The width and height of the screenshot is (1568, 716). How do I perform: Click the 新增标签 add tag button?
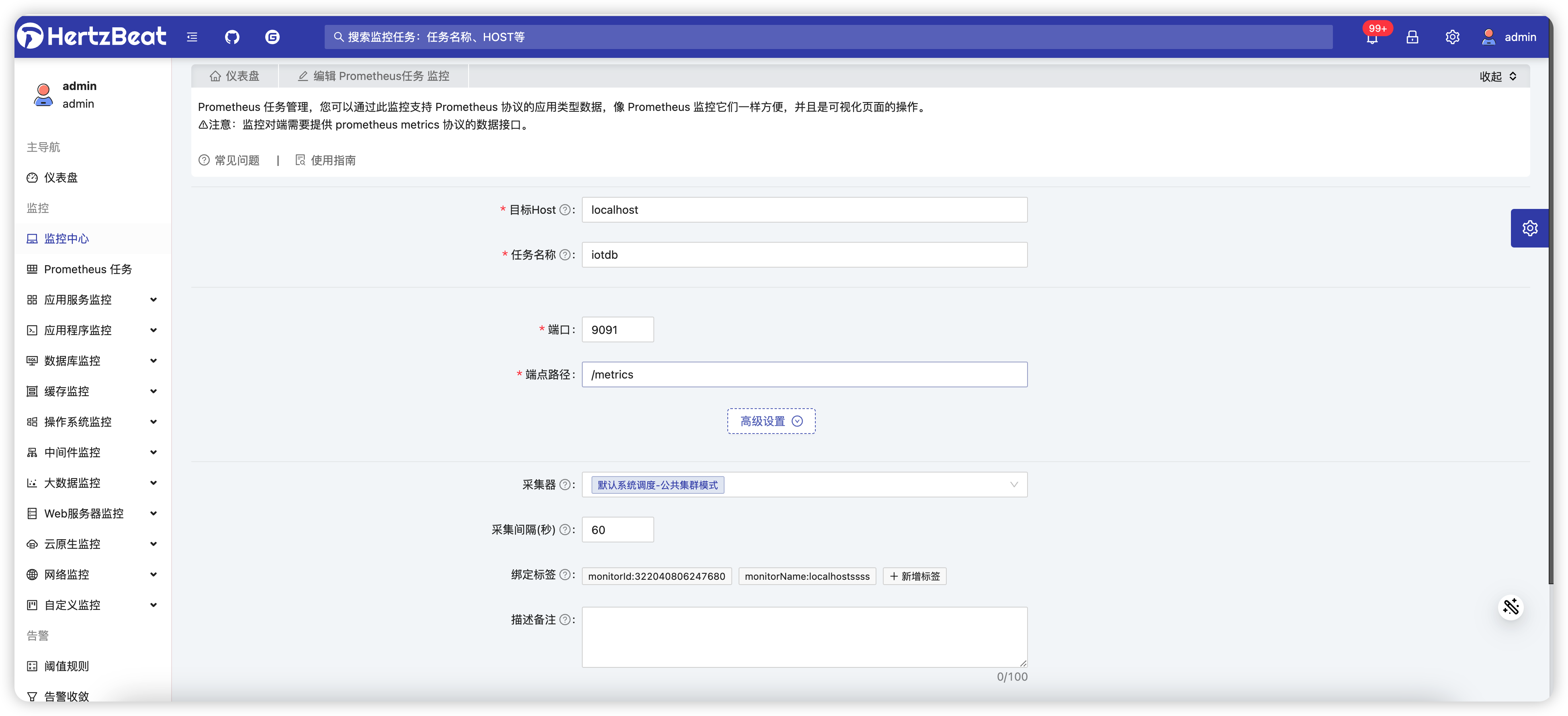(914, 576)
